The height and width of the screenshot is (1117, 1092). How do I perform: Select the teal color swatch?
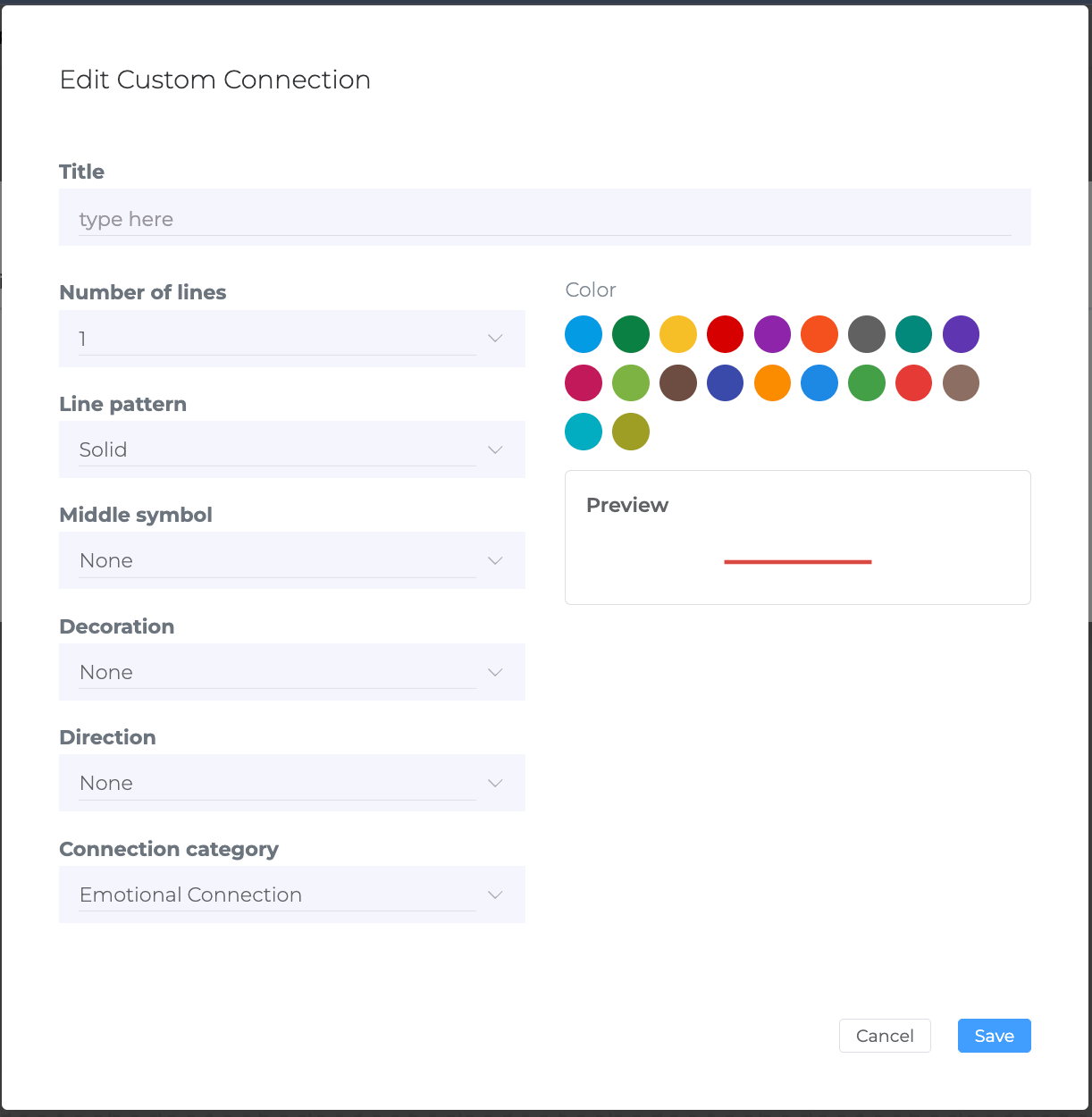click(913, 334)
